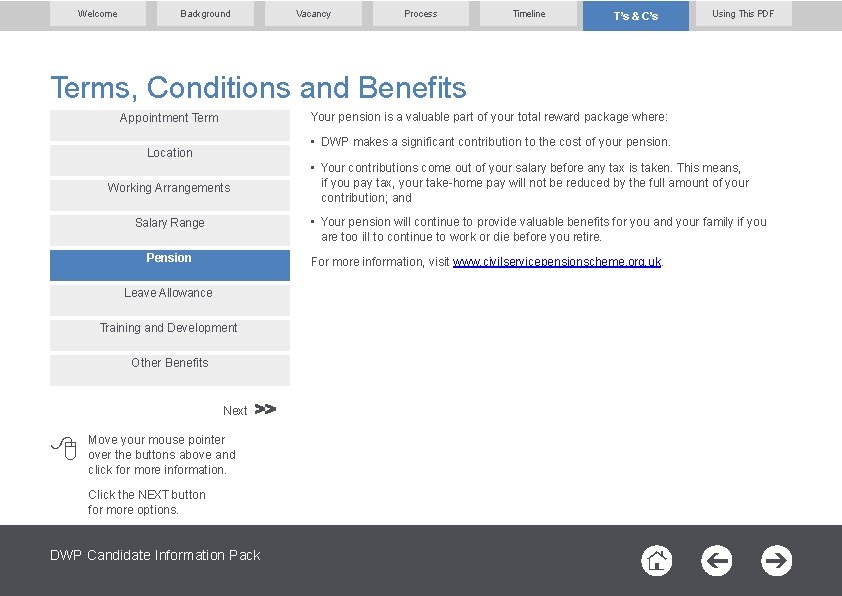Click the Next double-chevron arrows

(265, 409)
